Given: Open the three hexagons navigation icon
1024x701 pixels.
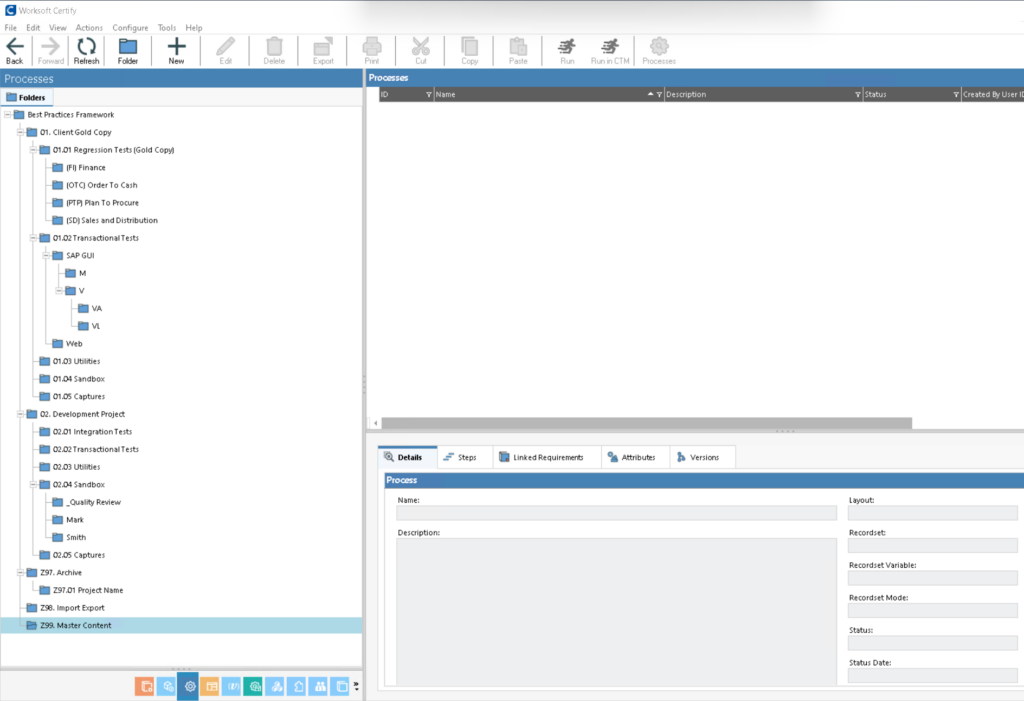Looking at the screenshot, I should 275,686.
